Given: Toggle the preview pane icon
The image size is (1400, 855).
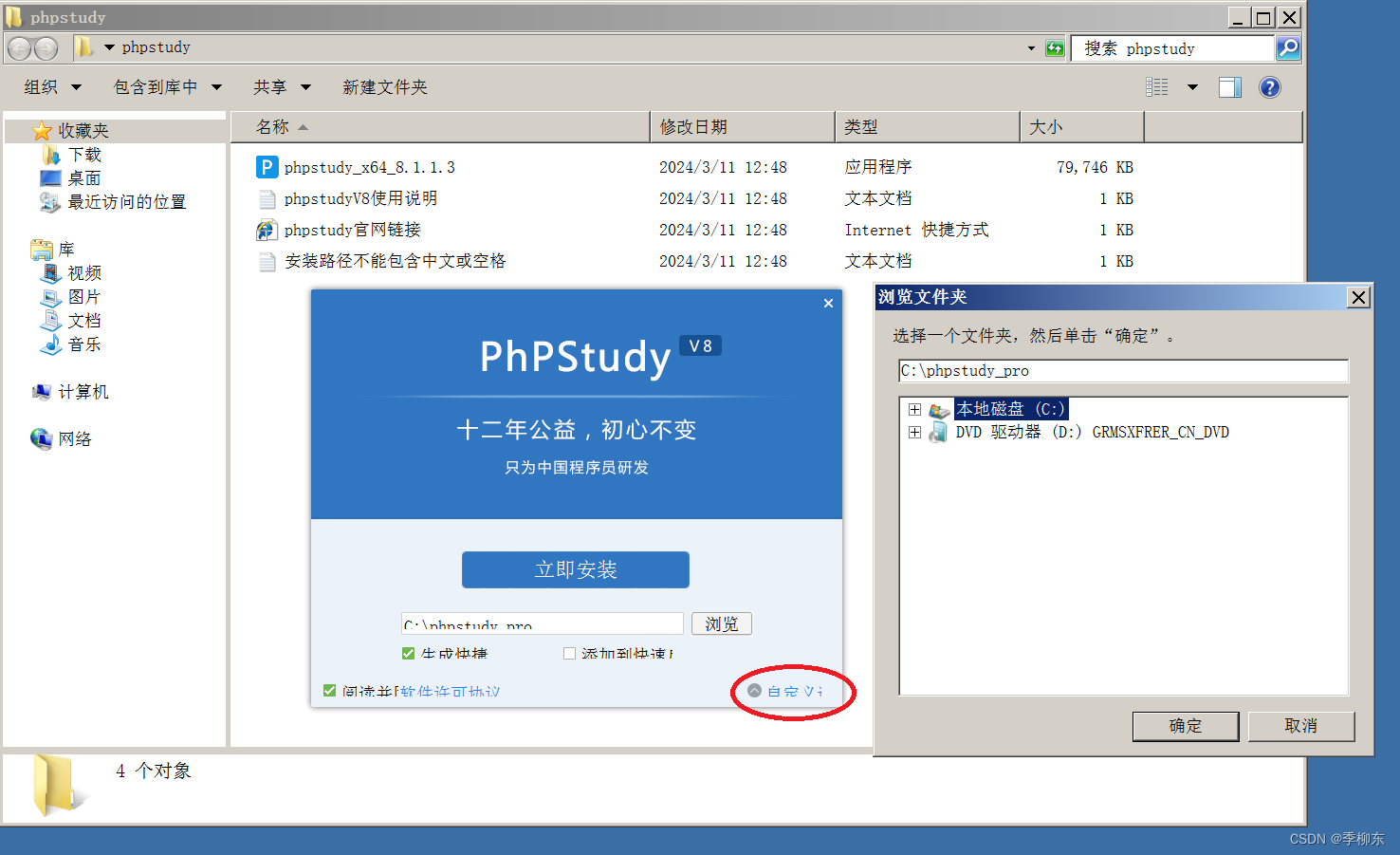Looking at the screenshot, I should coord(1230,87).
